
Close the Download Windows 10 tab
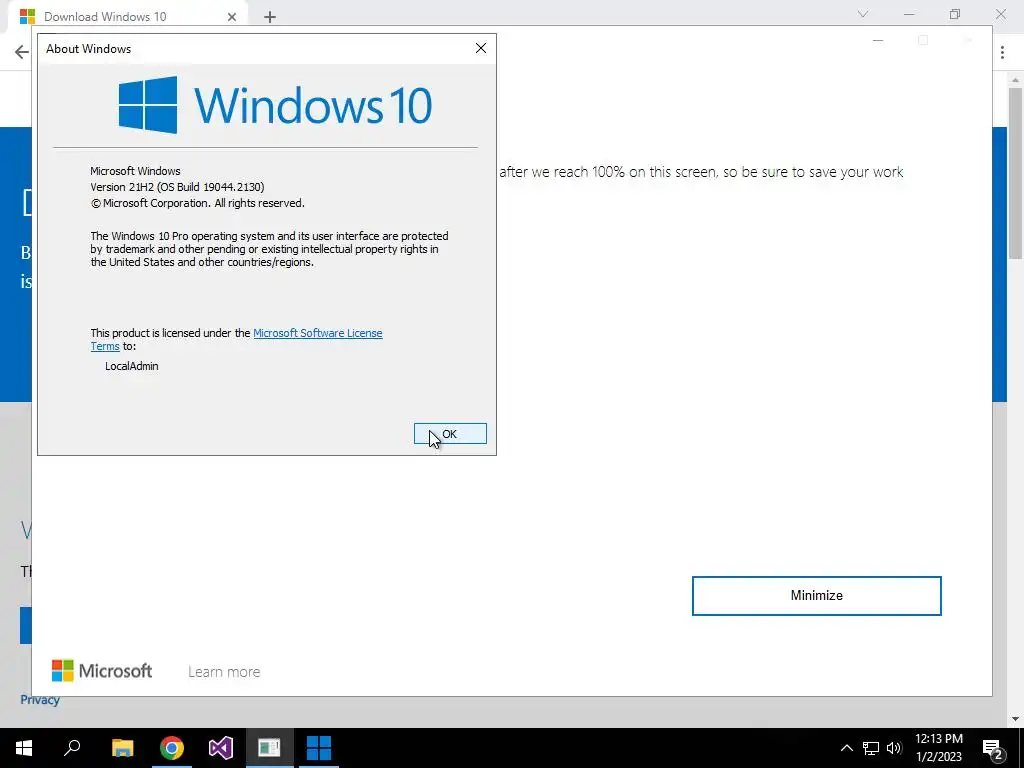click(x=232, y=17)
